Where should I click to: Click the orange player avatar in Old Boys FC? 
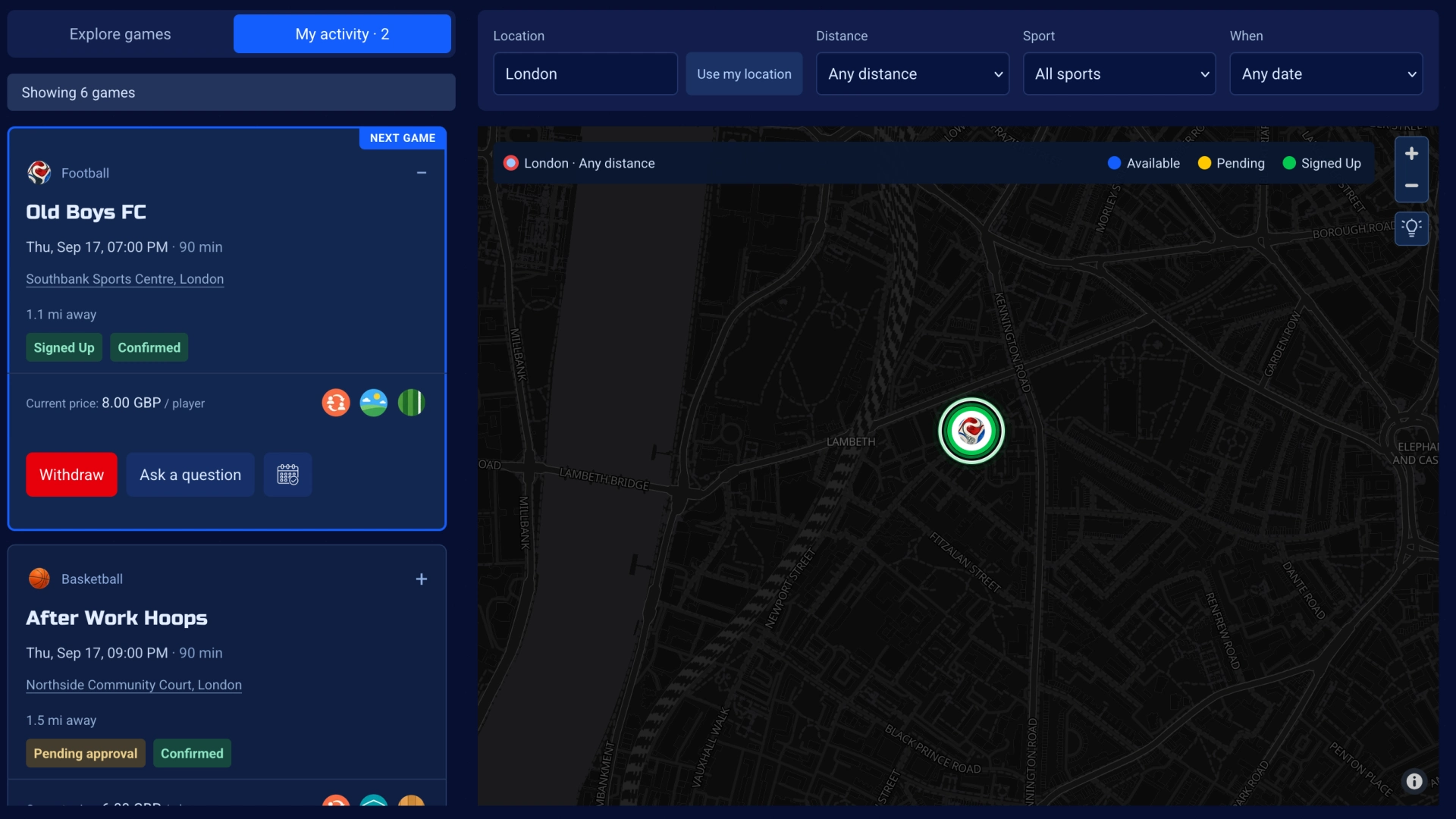[x=336, y=403]
